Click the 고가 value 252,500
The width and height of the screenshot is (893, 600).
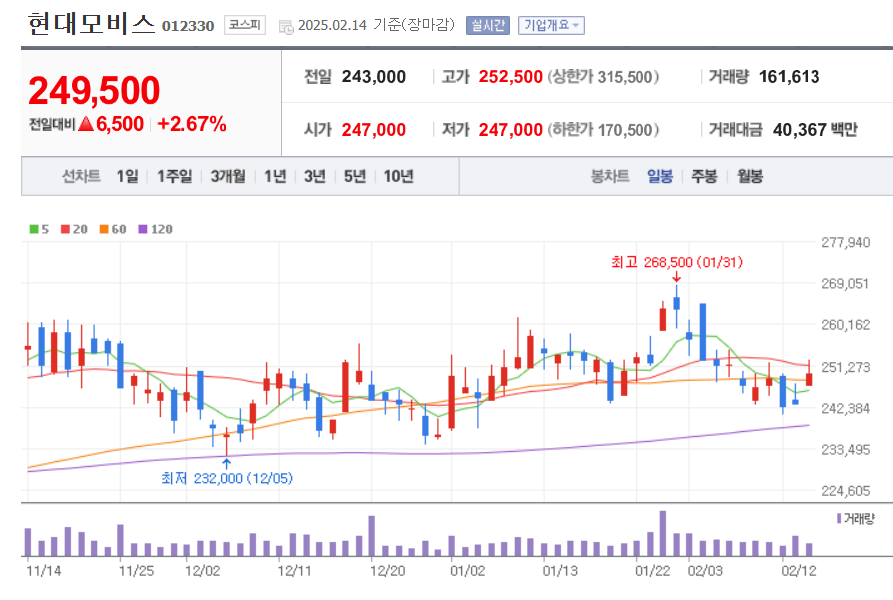pyautogui.click(x=510, y=77)
